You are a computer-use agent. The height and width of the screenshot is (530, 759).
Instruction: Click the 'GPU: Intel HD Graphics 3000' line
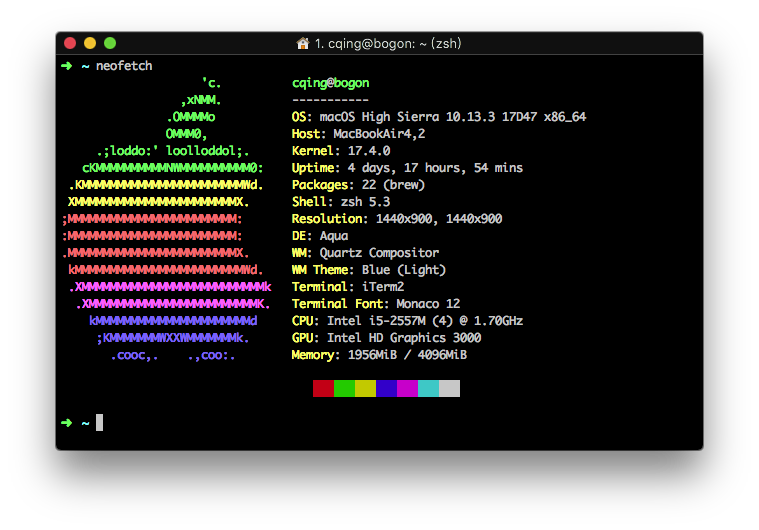tap(386, 338)
